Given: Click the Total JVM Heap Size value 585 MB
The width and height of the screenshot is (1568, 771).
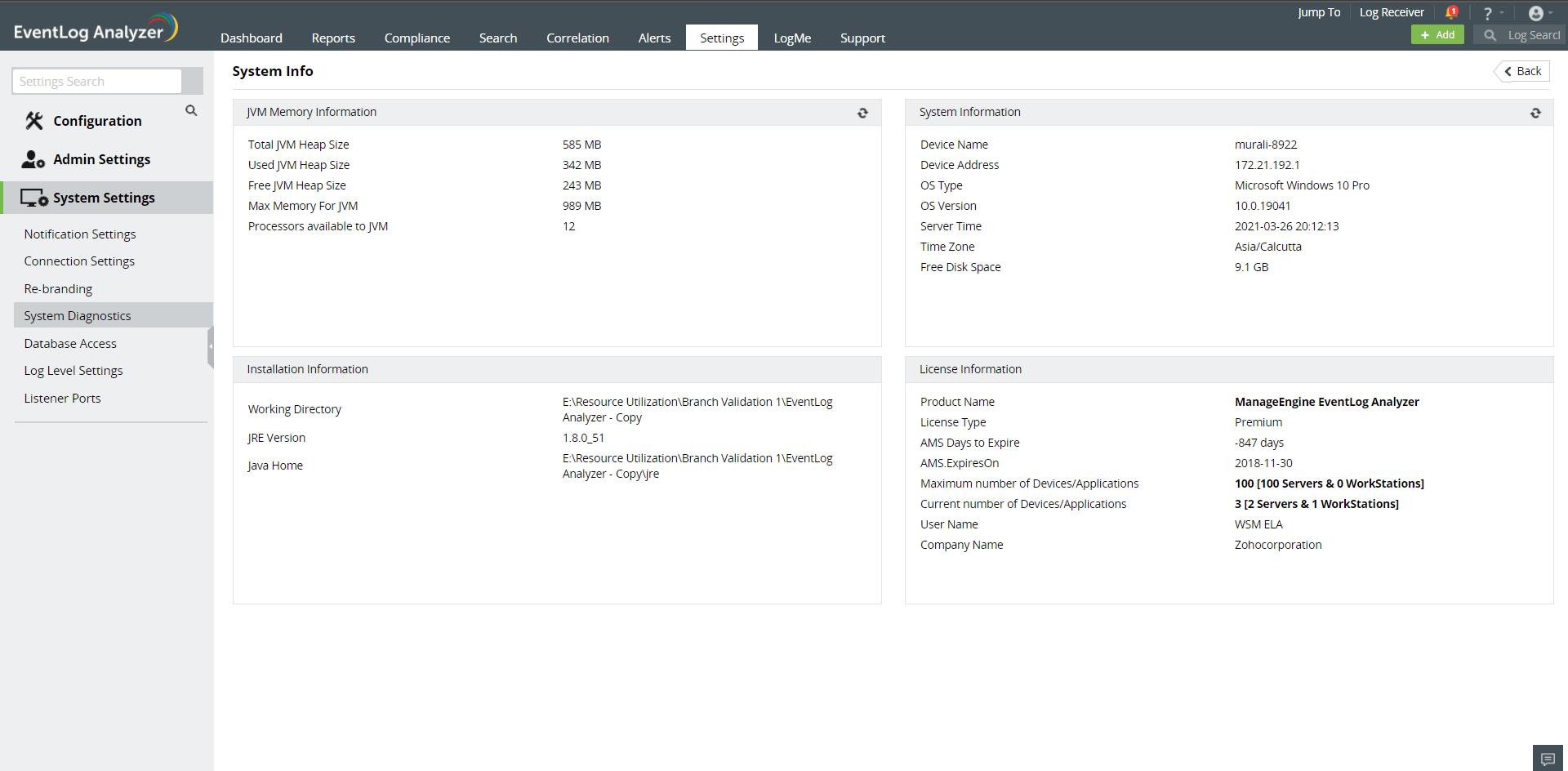Looking at the screenshot, I should click(581, 145).
